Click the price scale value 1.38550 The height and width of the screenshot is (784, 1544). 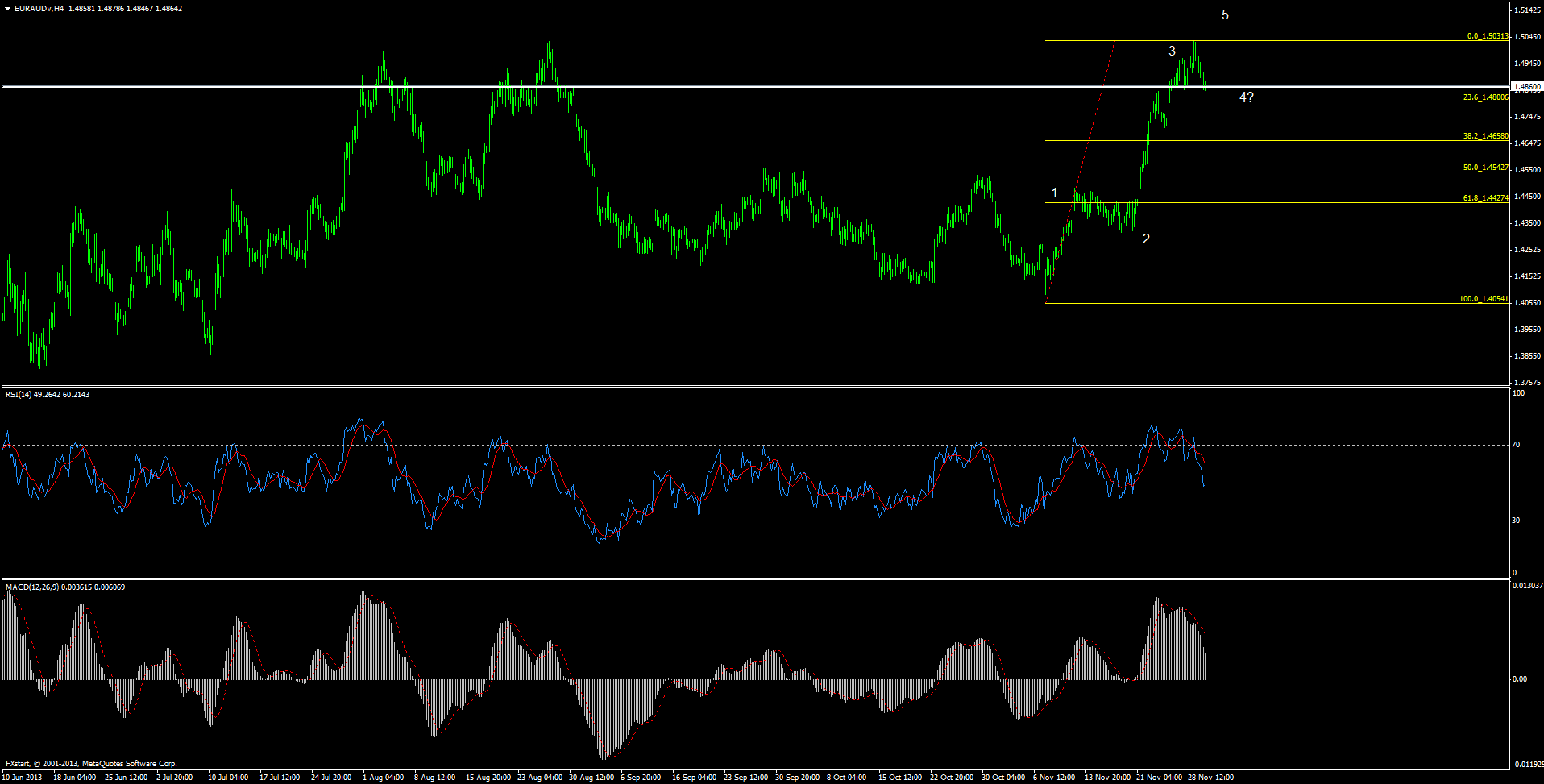click(1528, 356)
